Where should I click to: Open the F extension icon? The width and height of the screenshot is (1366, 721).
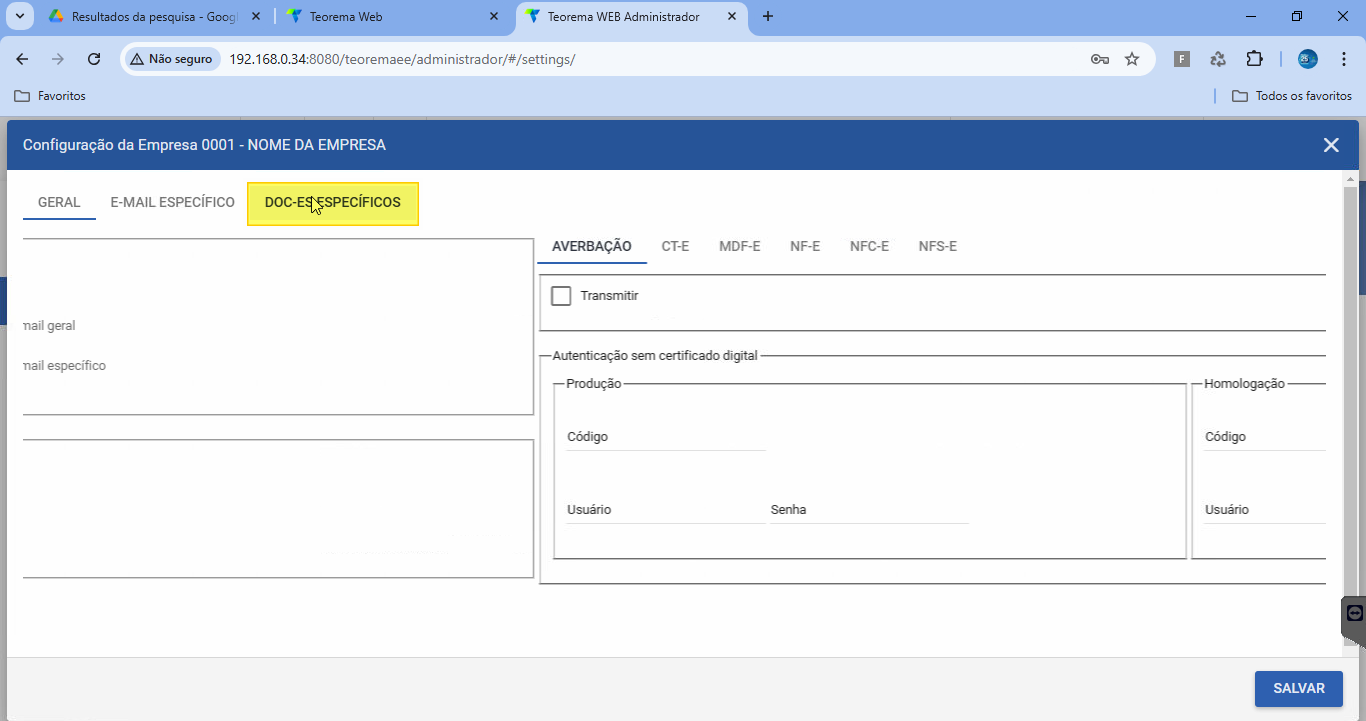(1181, 59)
